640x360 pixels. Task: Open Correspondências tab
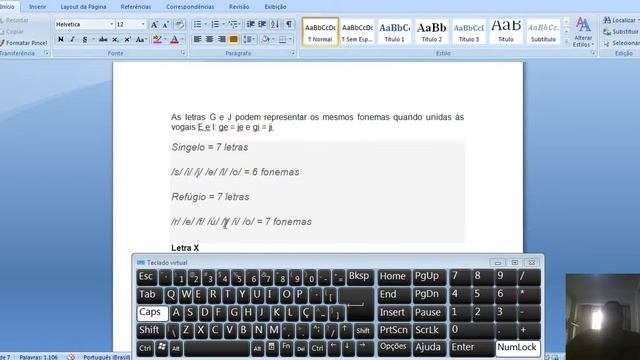(190, 7)
